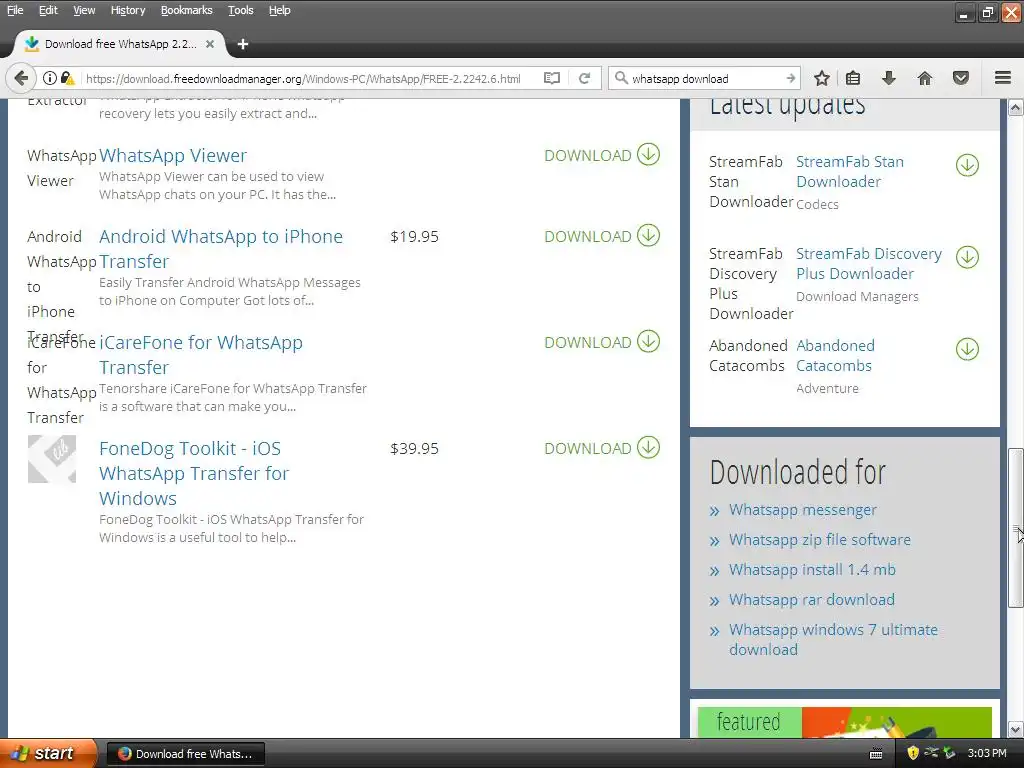Click Whatsapp zip file software link

[820, 540]
